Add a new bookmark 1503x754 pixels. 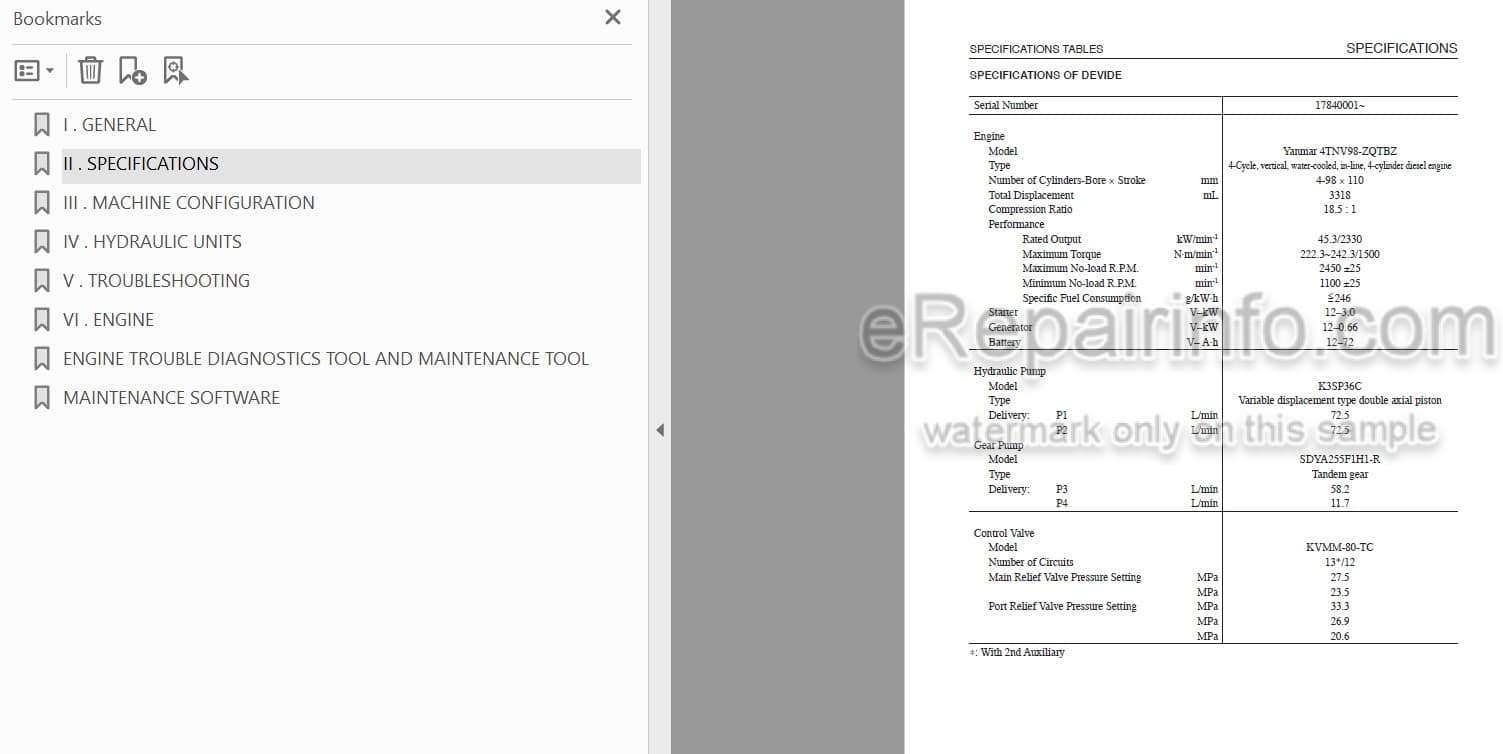tap(132, 70)
